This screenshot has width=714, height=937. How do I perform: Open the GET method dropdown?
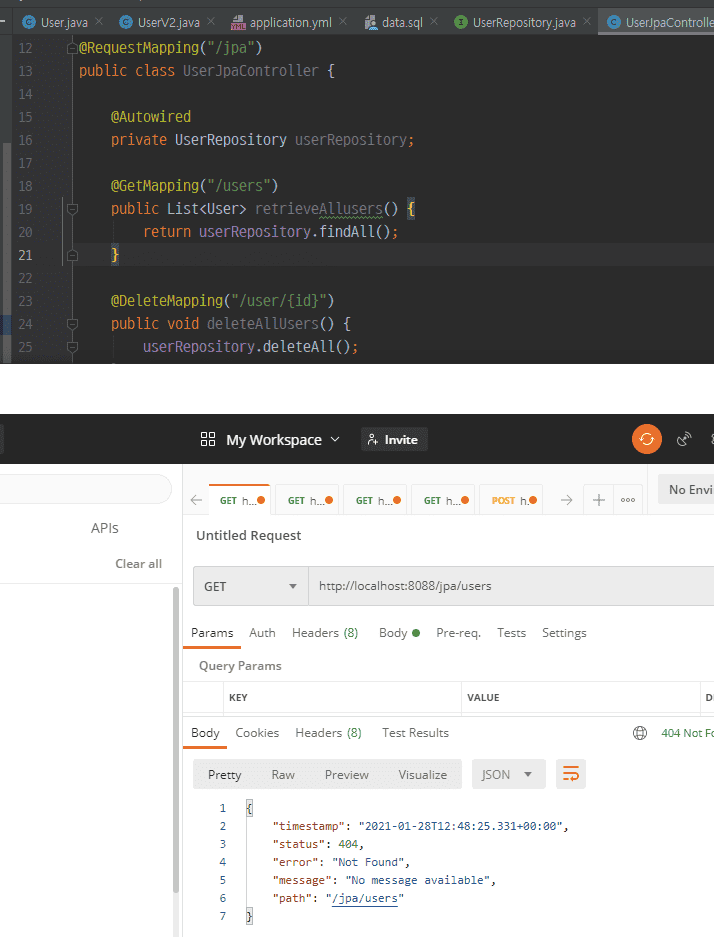(250, 586)
